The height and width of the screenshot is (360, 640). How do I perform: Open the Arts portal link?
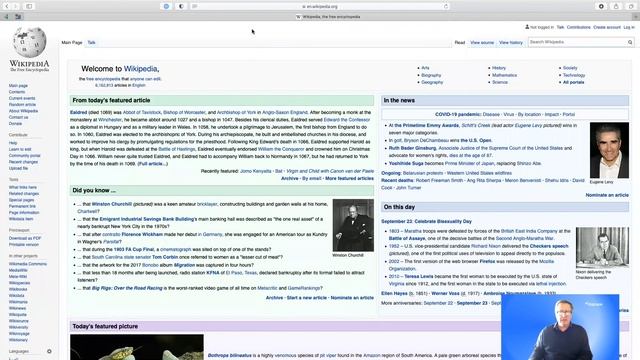point(425,68)
